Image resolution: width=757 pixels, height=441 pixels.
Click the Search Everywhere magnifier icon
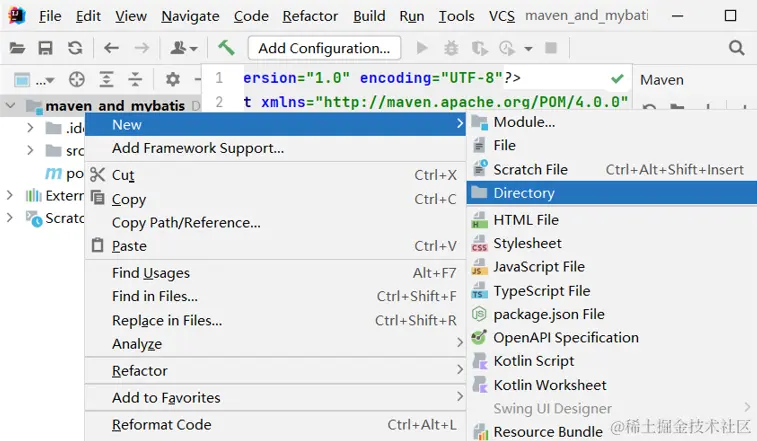[x=736, y=48]
